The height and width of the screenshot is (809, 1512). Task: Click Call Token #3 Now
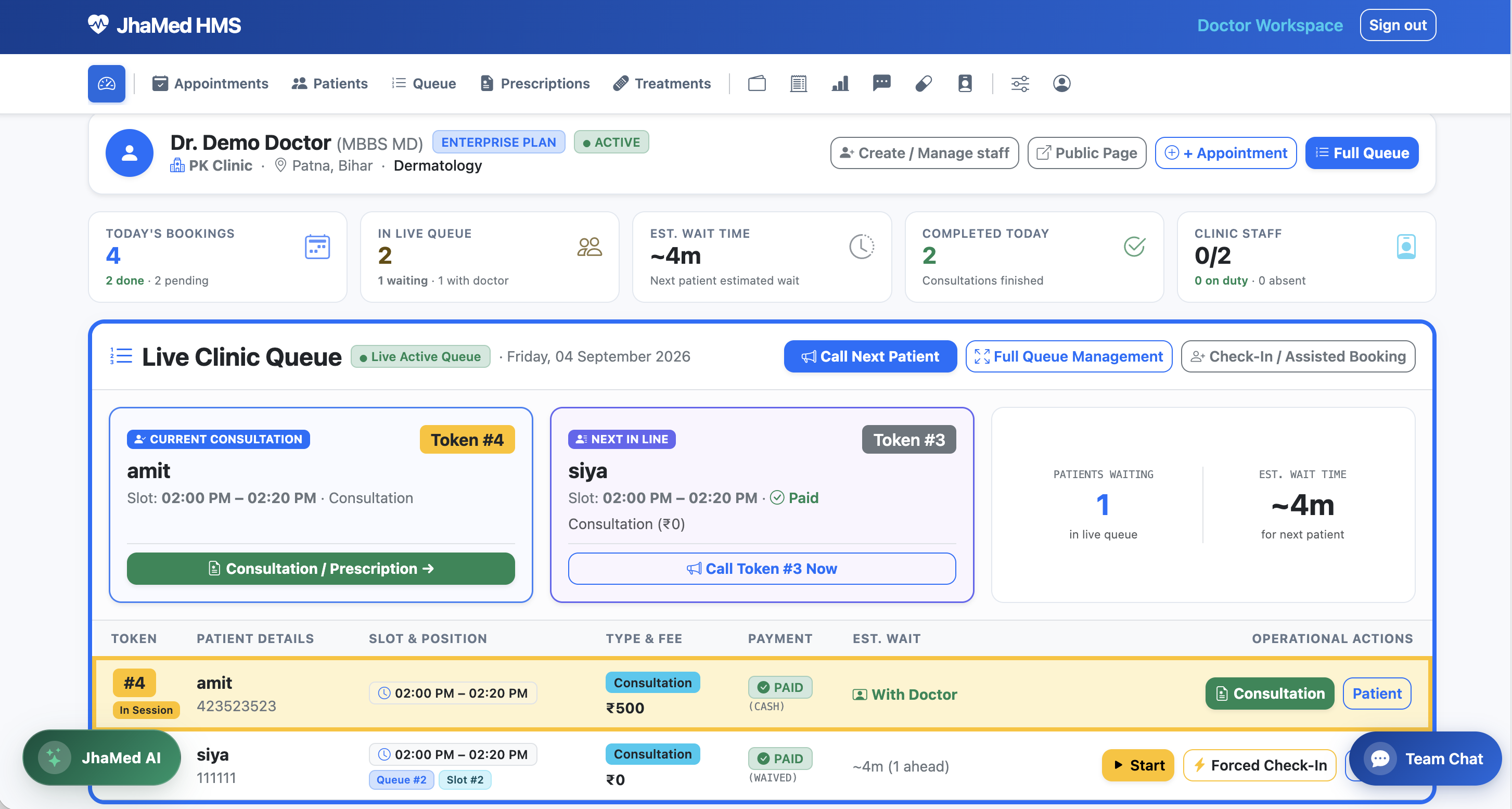(x=761, y=568)
